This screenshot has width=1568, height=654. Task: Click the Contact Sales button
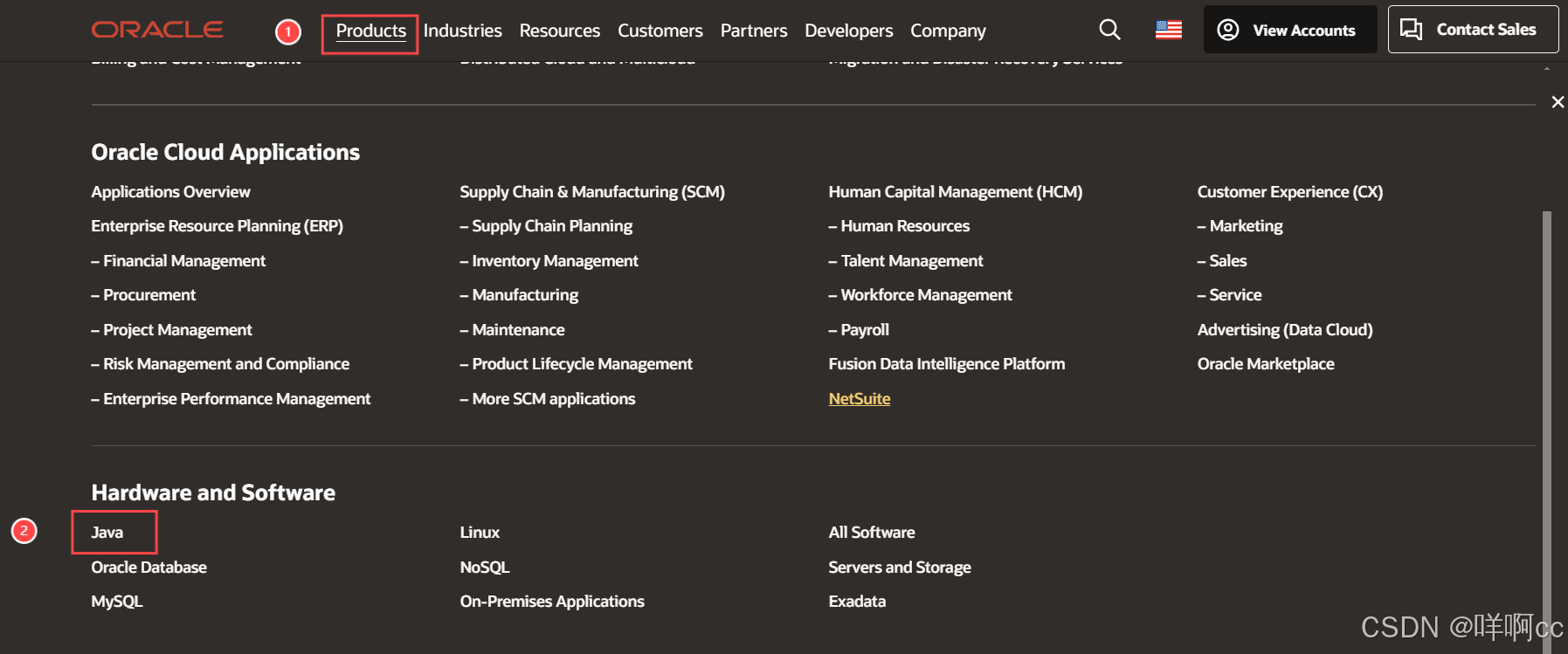1472,30
